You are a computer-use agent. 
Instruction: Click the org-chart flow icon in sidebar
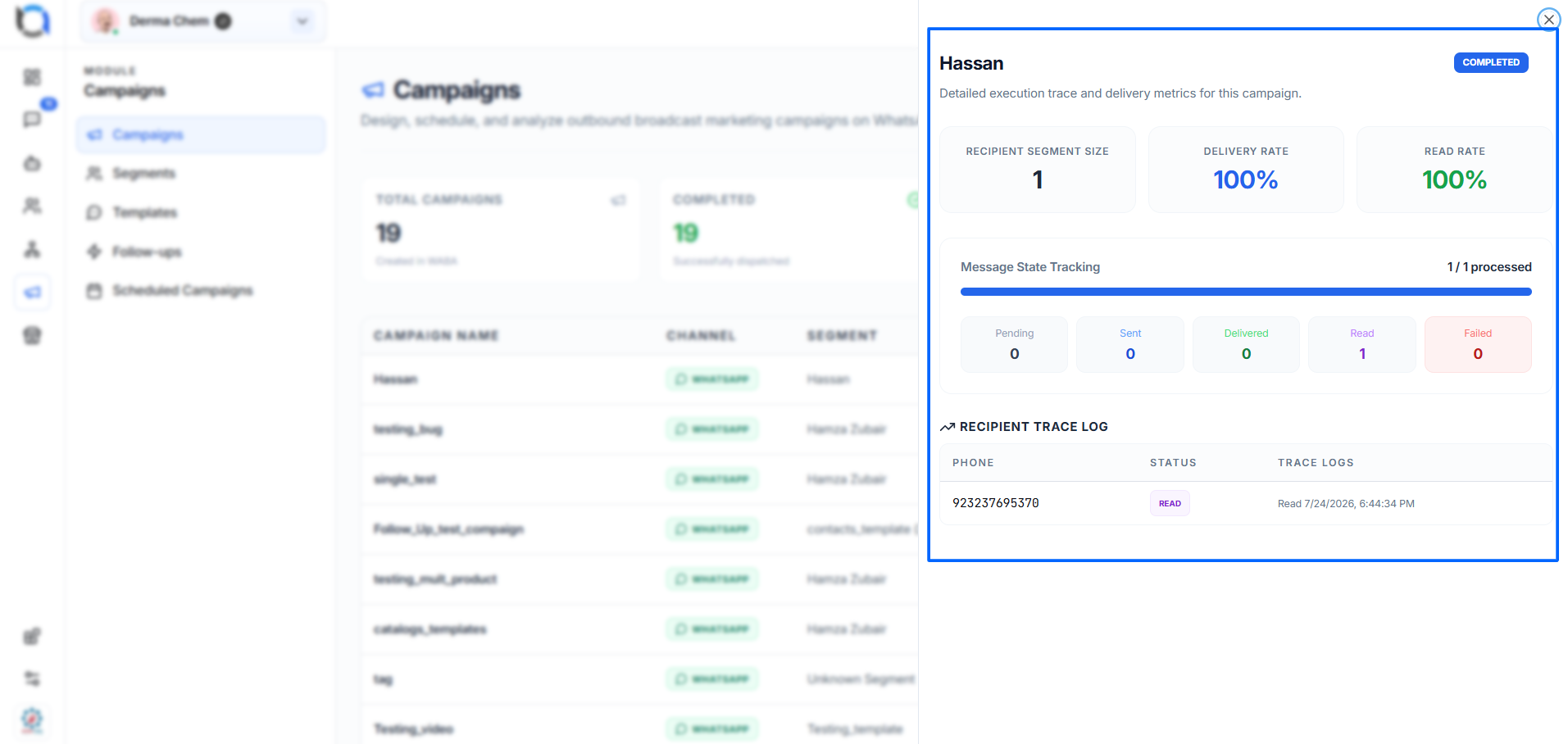click(32, 249)
